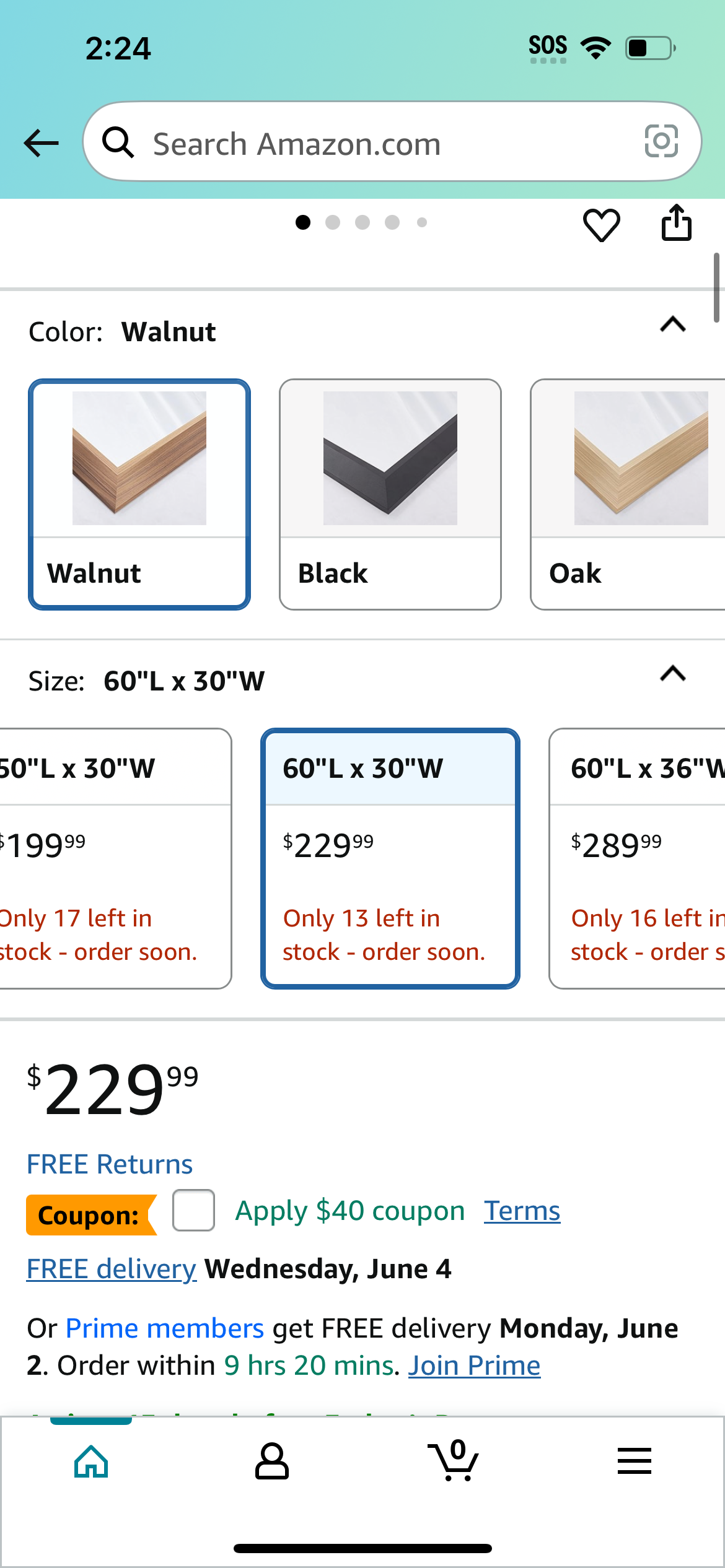Select the 50"L x 30"W size option
The image size is (725, 1568).
point(116,858)
